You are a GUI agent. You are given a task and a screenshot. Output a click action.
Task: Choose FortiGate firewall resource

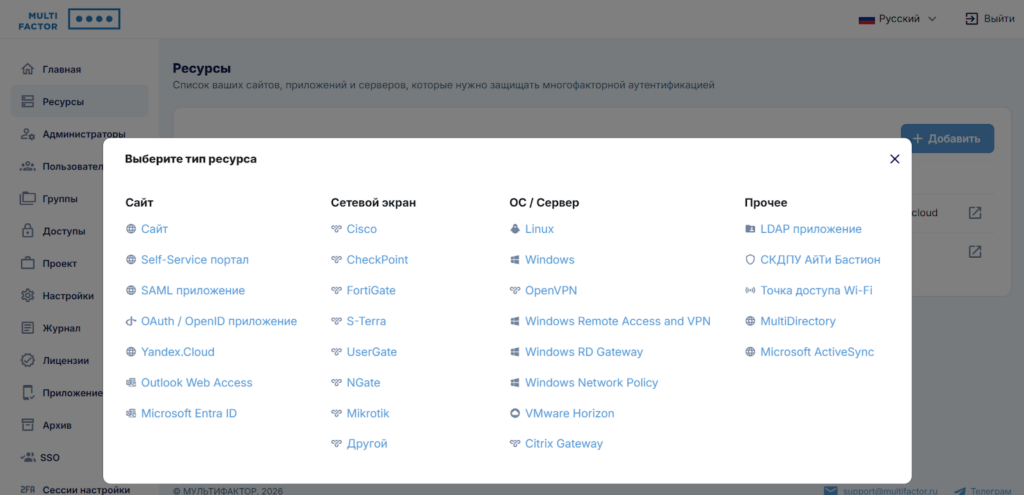(x=371, y=291)
